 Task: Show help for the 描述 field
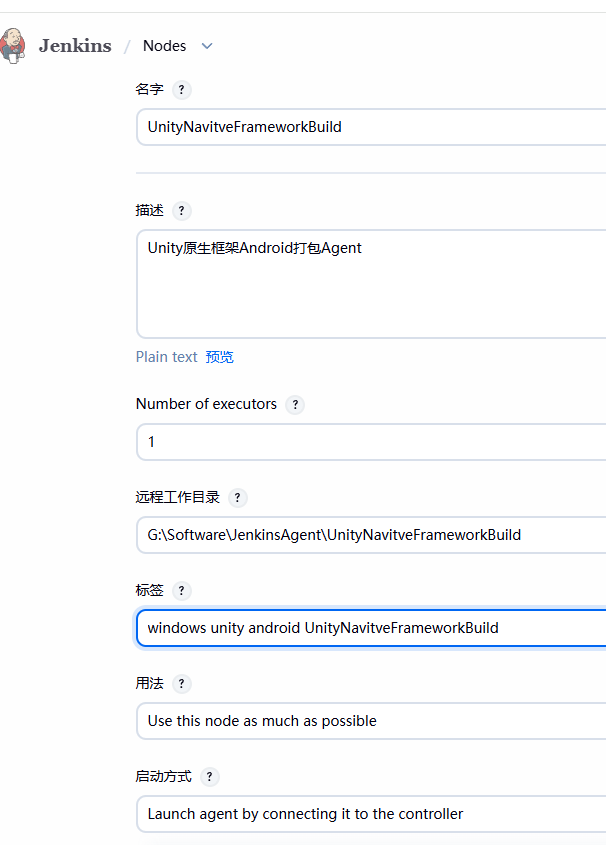click(182, 211)
